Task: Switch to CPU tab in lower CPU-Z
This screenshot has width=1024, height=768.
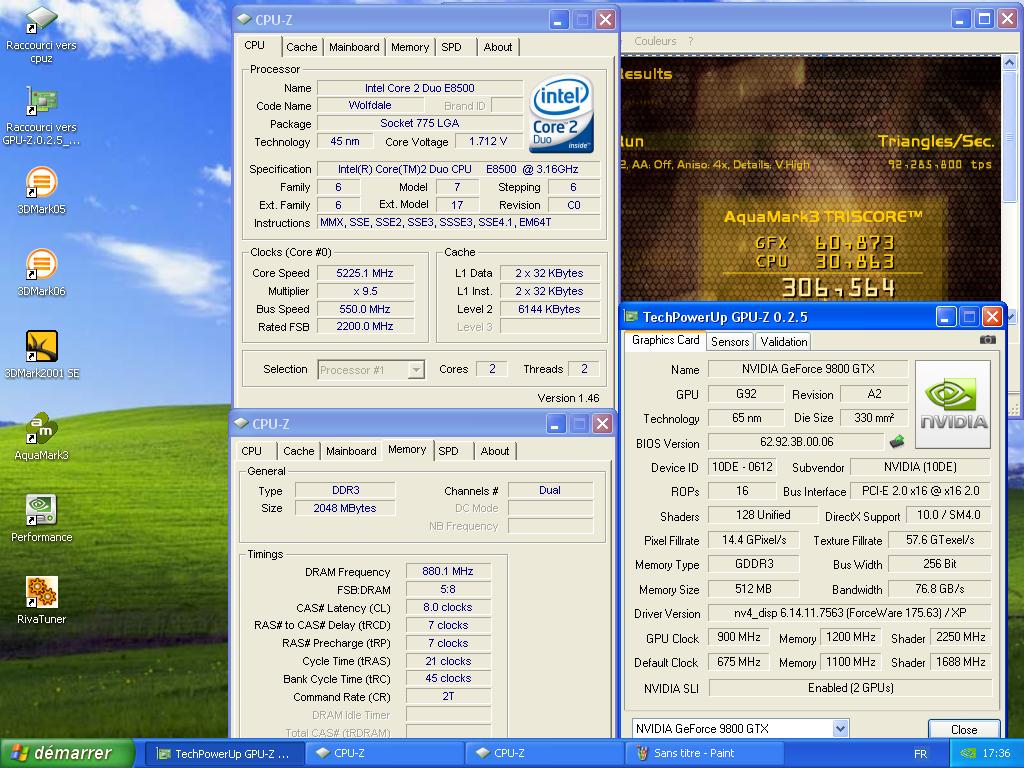Action: point(251,451)
